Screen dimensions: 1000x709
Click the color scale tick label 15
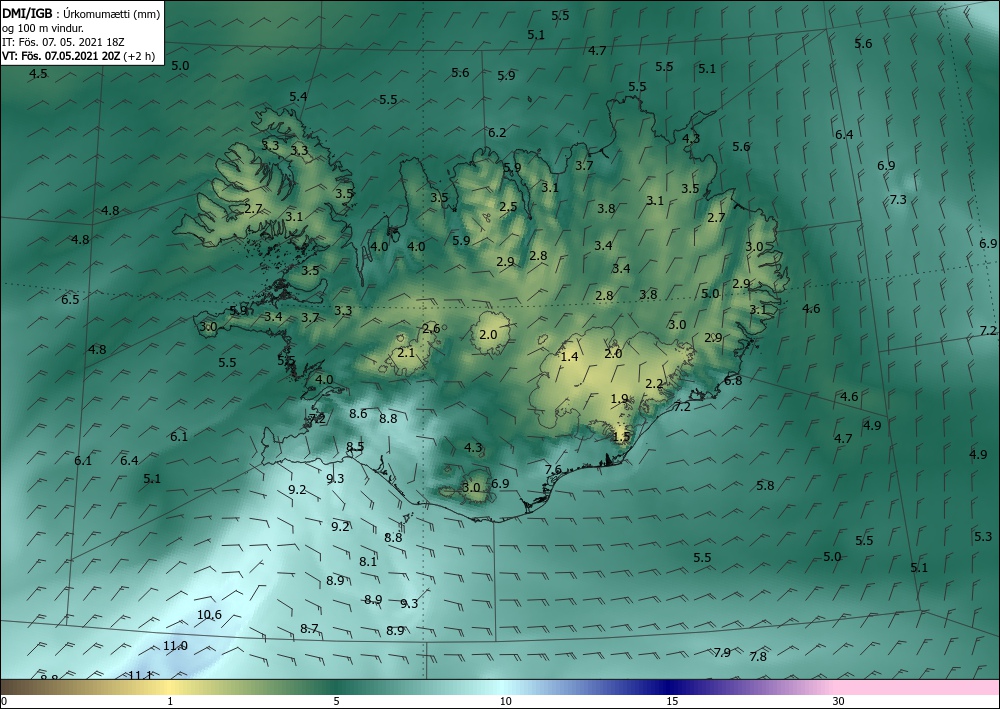(672, 702)
